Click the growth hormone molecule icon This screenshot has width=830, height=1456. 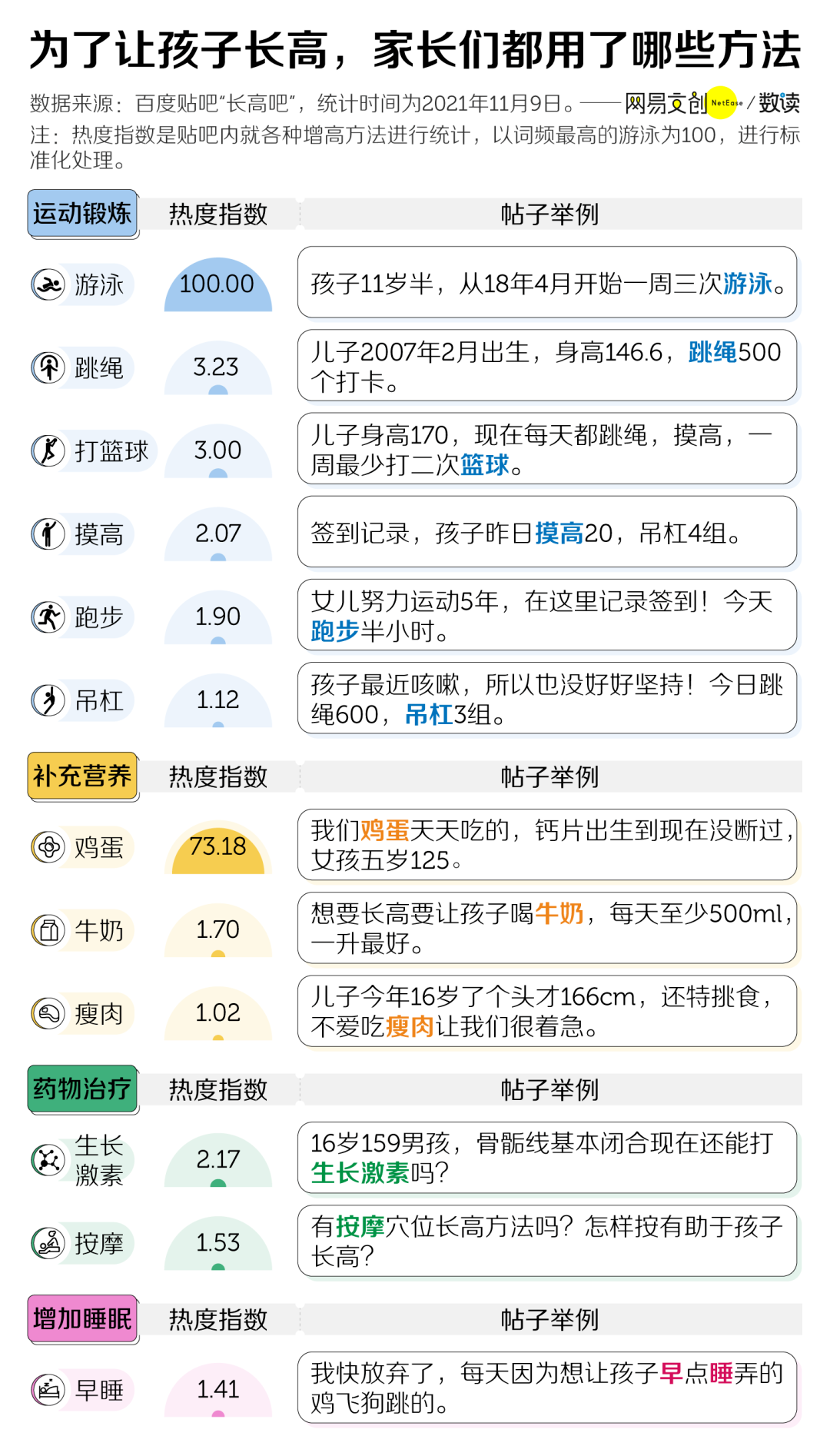[48, 1159]
